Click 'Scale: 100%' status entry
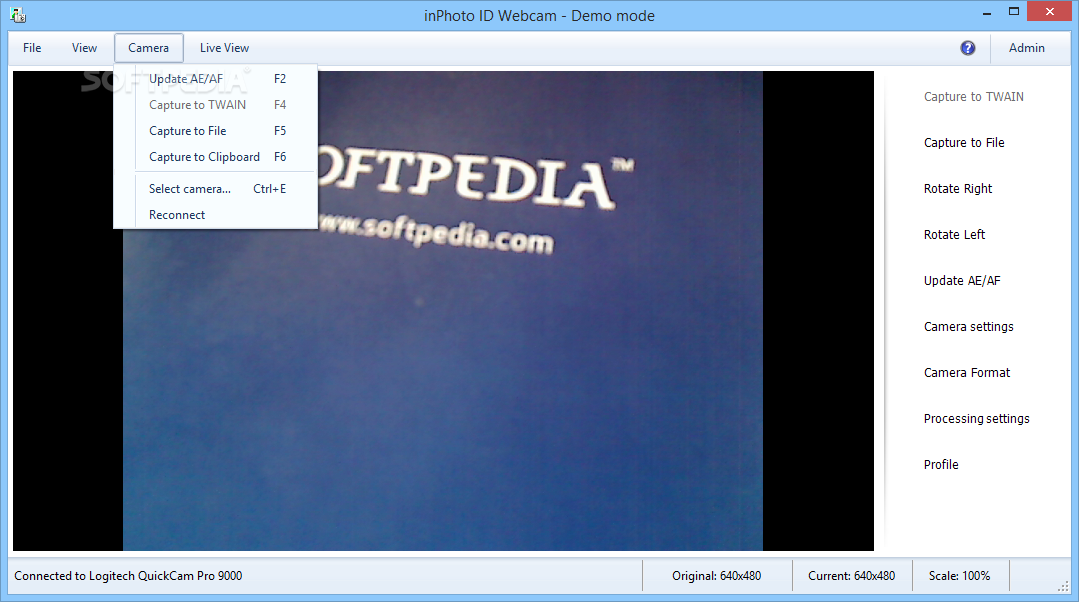This screenshot has width=1079, height=602. pyautogui.click(x=959, y=576)
